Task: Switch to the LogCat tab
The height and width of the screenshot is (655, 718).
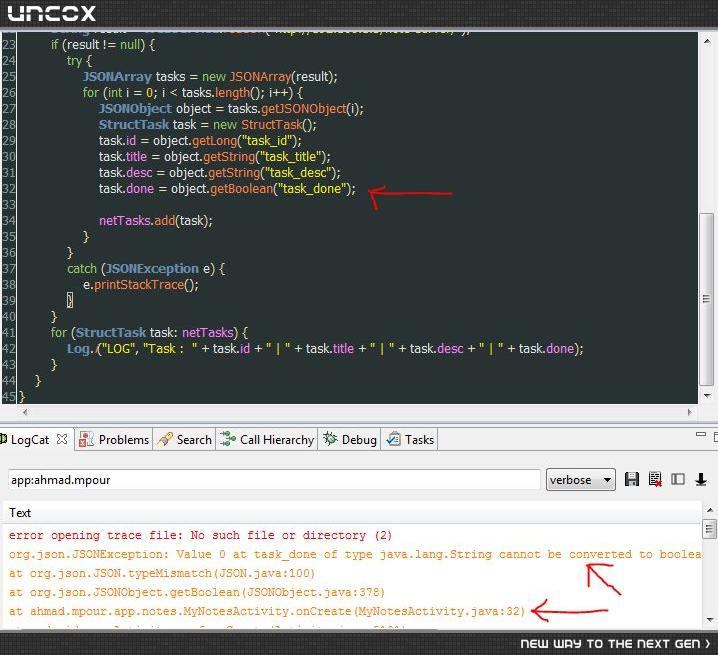Action: [30, 440]
